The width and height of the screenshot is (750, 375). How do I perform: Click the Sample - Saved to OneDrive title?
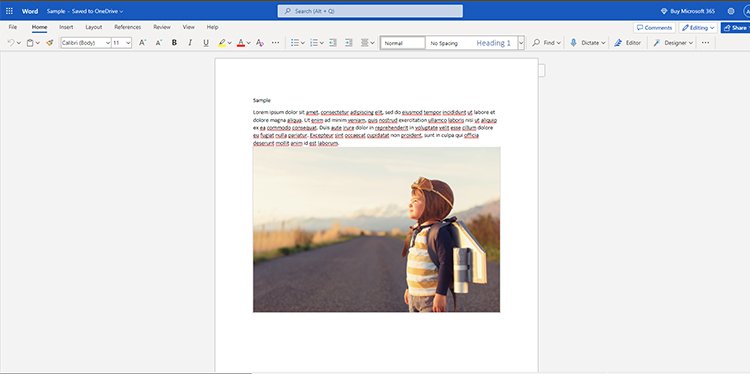coord(85,11)
